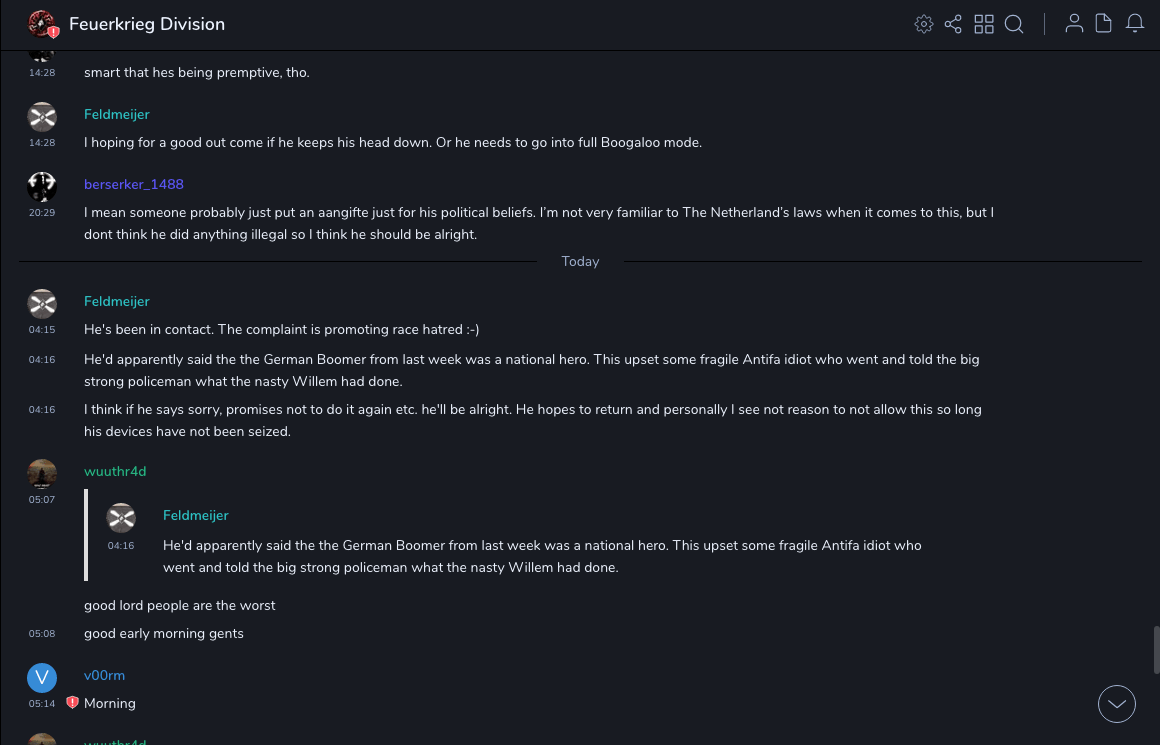The image size is (1160, 745).
Task: Open the files document icon
Action: (x=1104, y=24)
